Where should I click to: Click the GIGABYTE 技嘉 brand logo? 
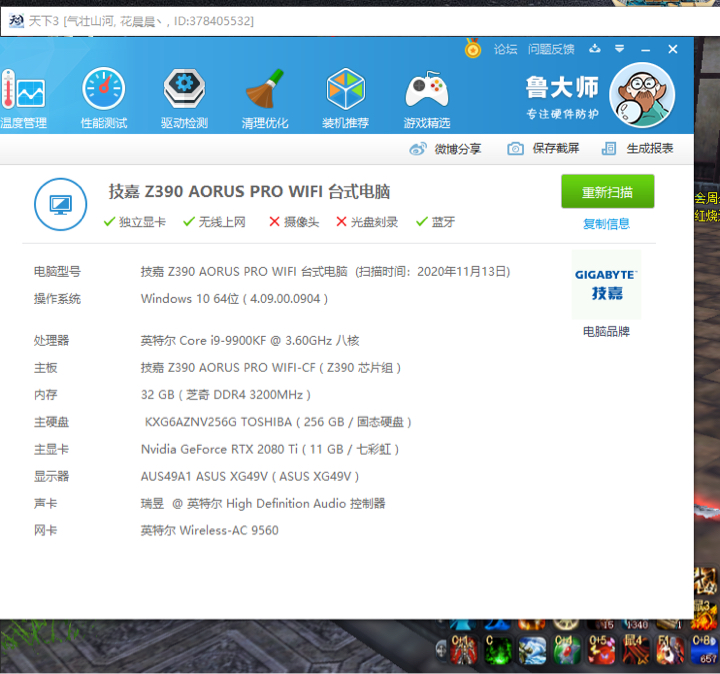(606, 285)
